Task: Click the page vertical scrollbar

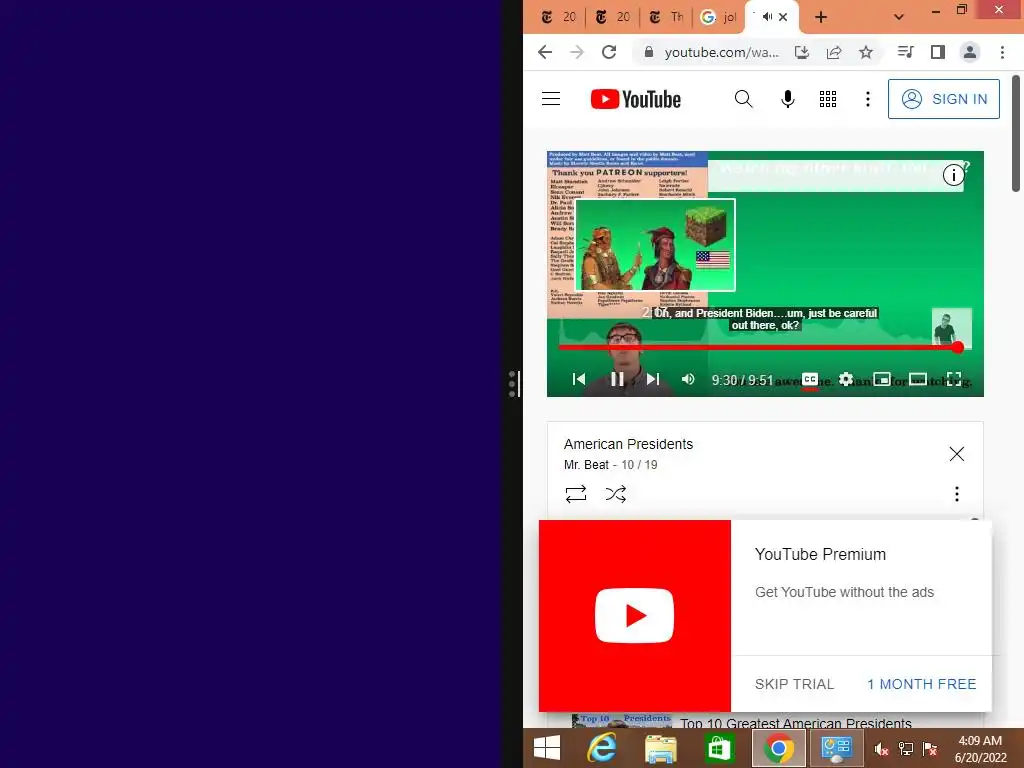Action: (x=1016, y=134)
